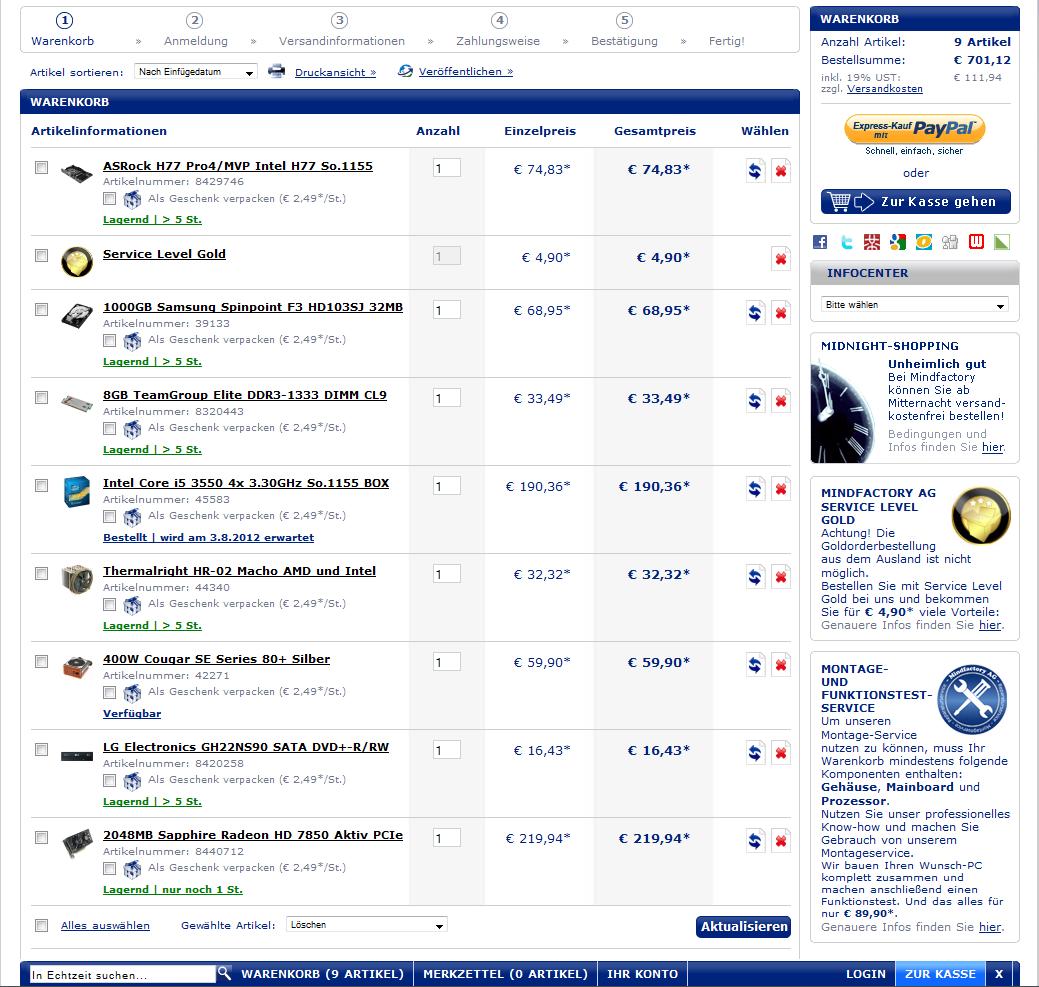Screen dimensions: 1039x987
Task: Click the Alles auswählen link
Action: (105, 925)
